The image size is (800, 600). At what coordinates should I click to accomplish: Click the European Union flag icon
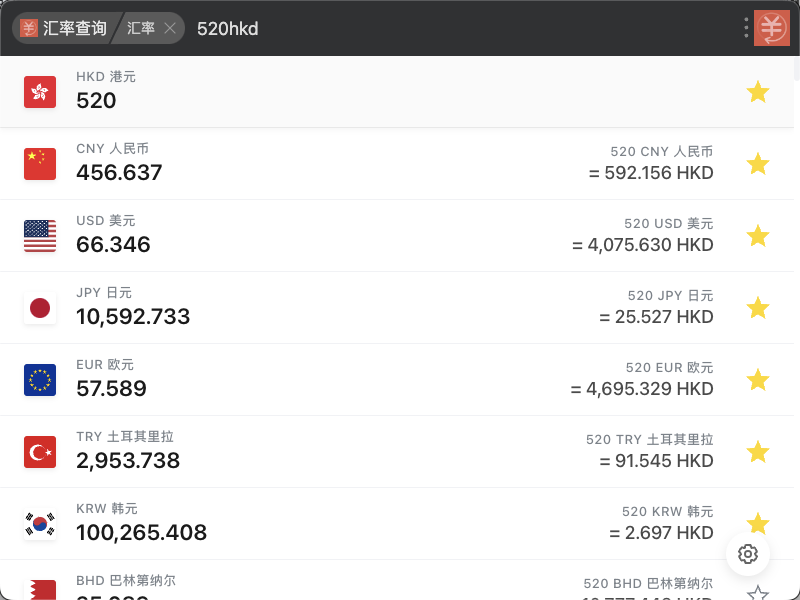click(x=40, y=380)
